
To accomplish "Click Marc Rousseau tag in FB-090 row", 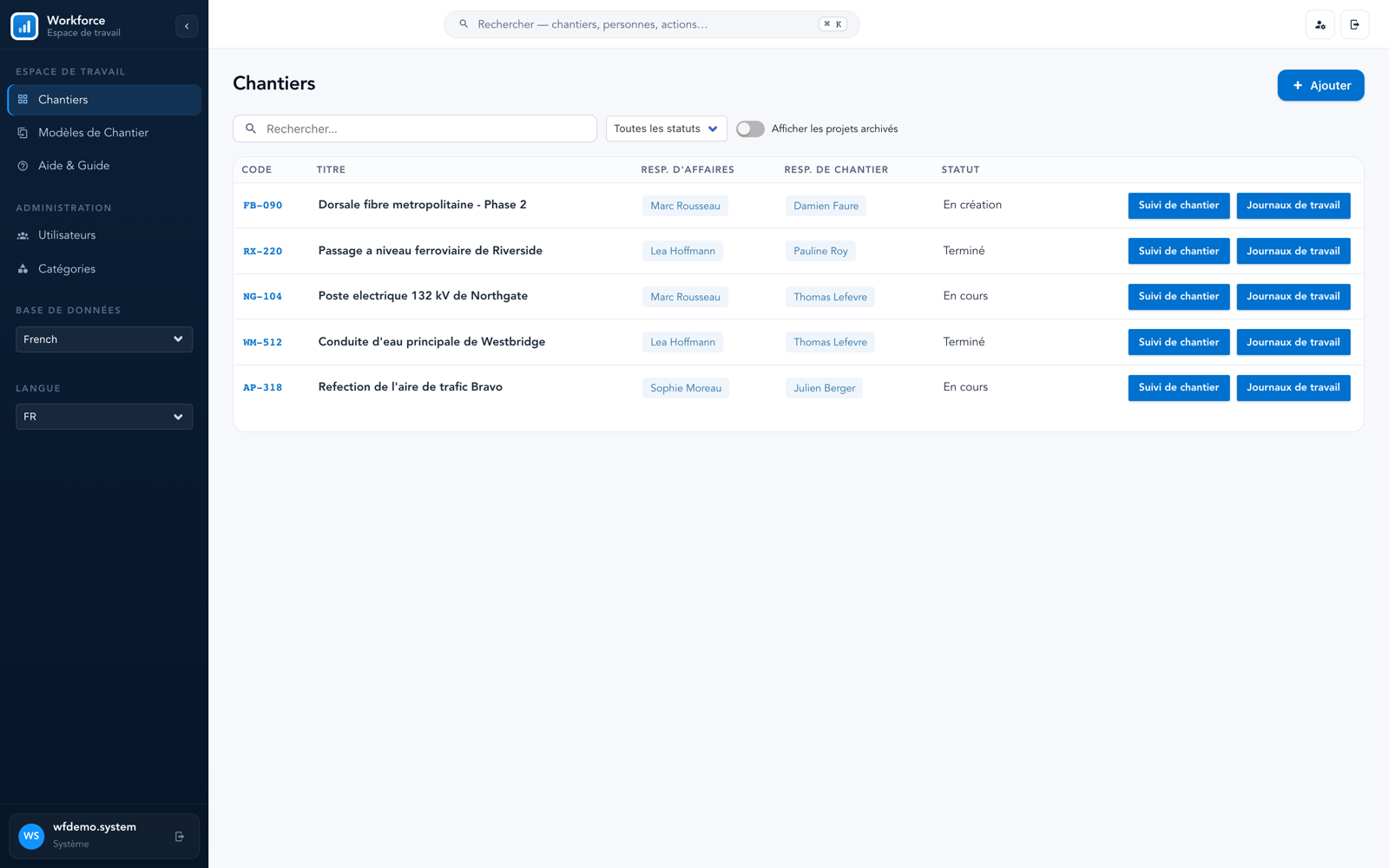I will [x=685, y=206].
